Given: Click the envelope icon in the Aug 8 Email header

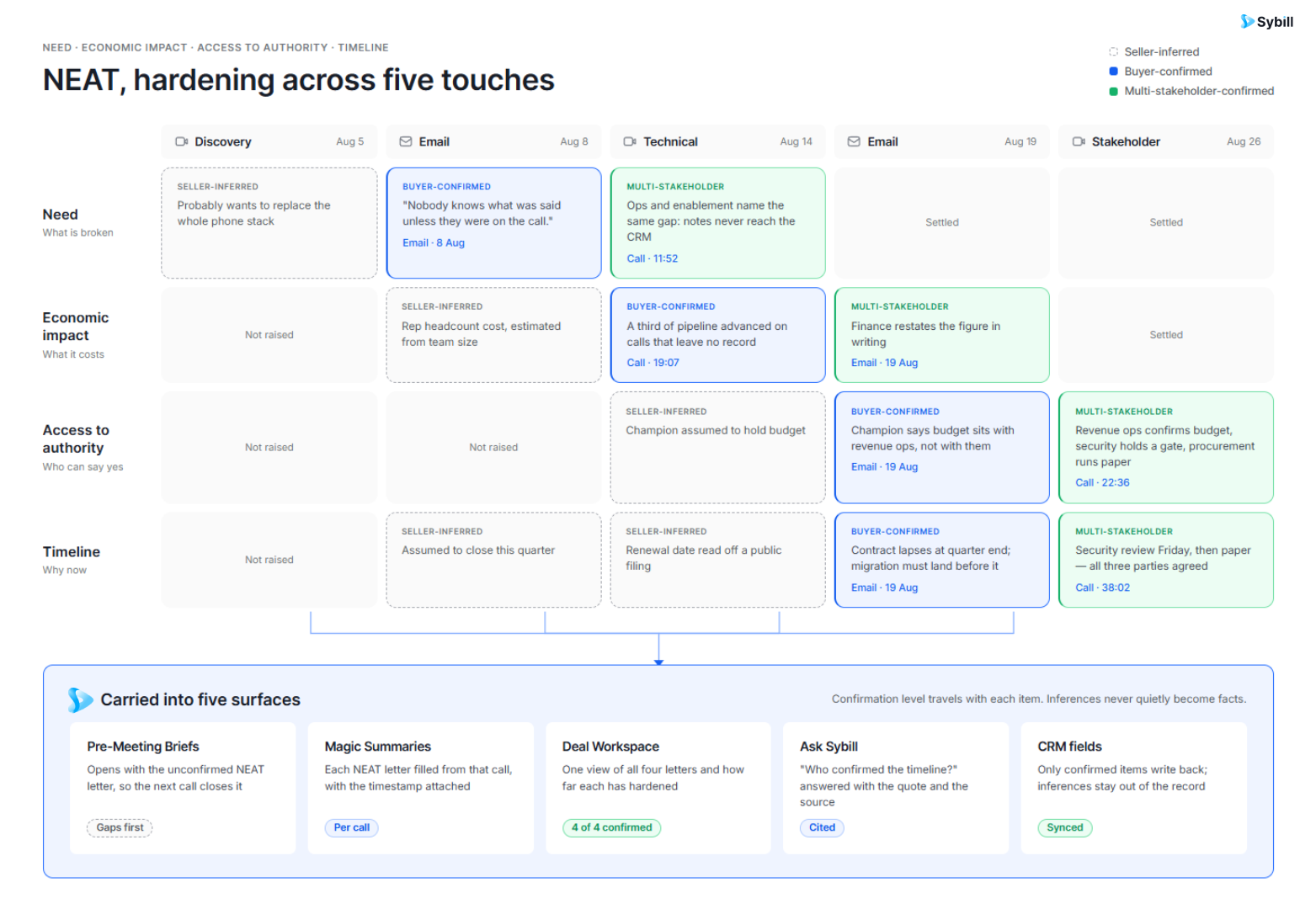Looking at the screenshot, I should point(406,141).
